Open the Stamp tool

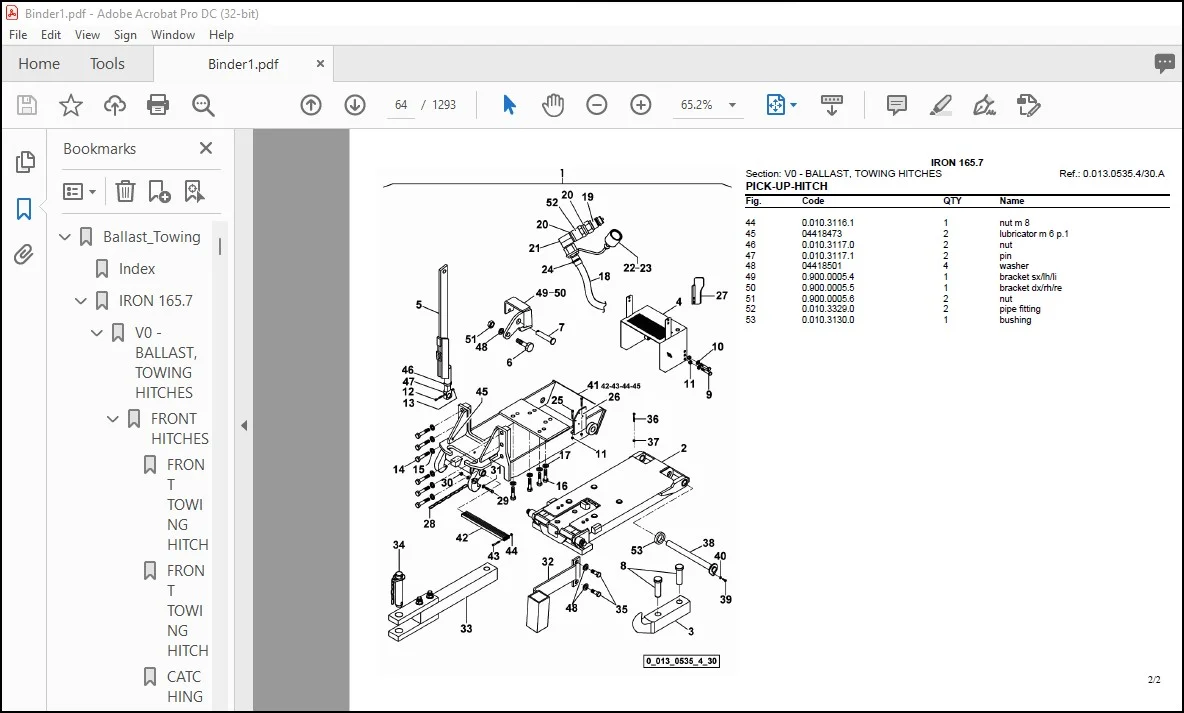(1028, 105)
